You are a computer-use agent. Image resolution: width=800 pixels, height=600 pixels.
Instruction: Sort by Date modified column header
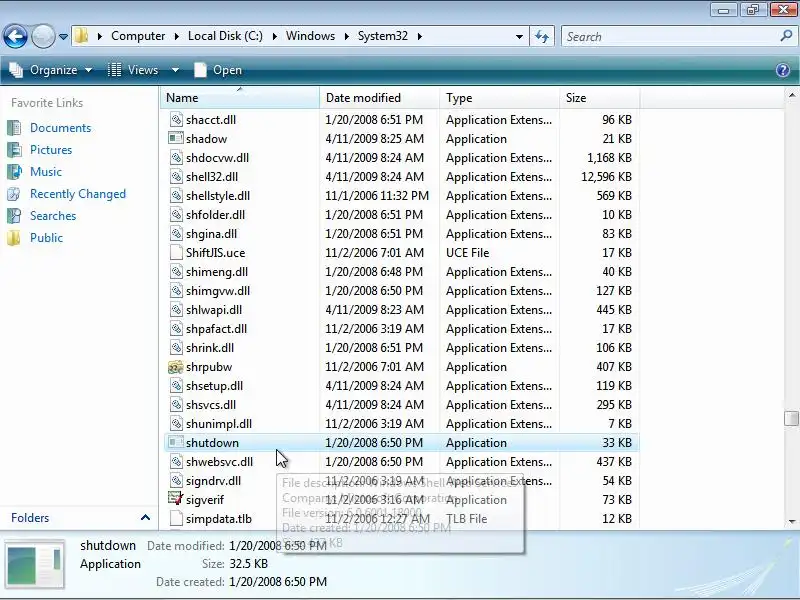380,97
